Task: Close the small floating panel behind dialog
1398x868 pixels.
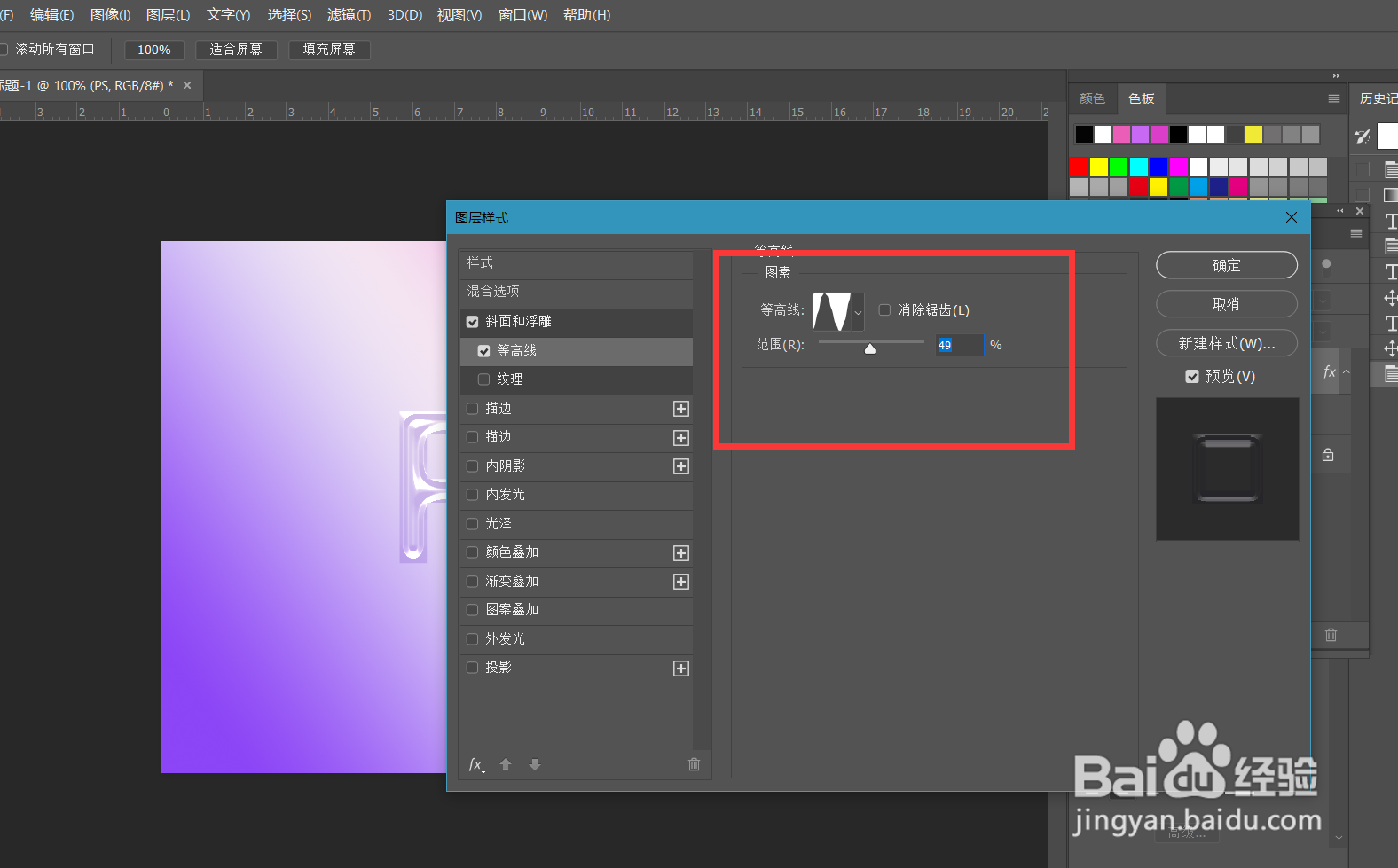Action: coord(1360,211)
